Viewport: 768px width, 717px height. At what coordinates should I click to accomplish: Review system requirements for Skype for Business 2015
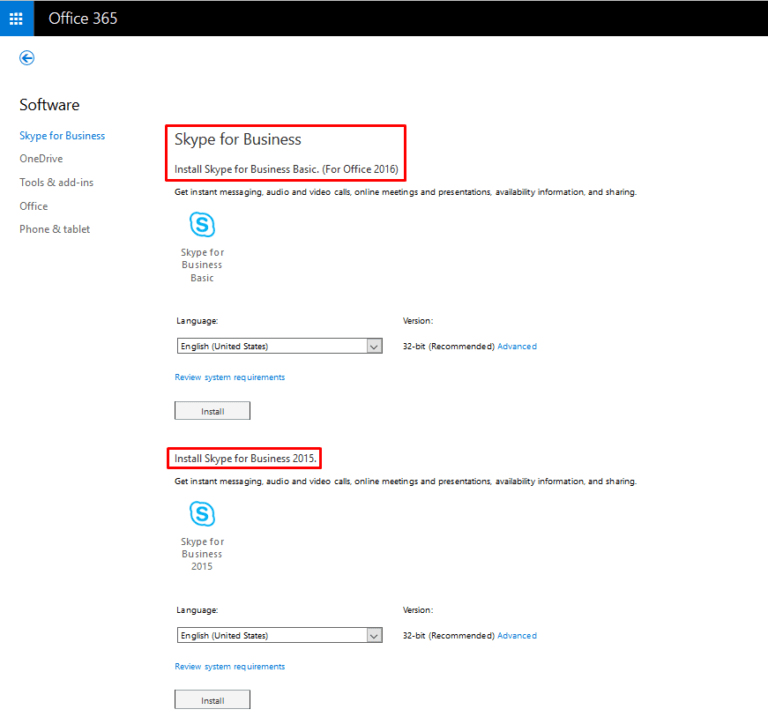coord(230,667)
